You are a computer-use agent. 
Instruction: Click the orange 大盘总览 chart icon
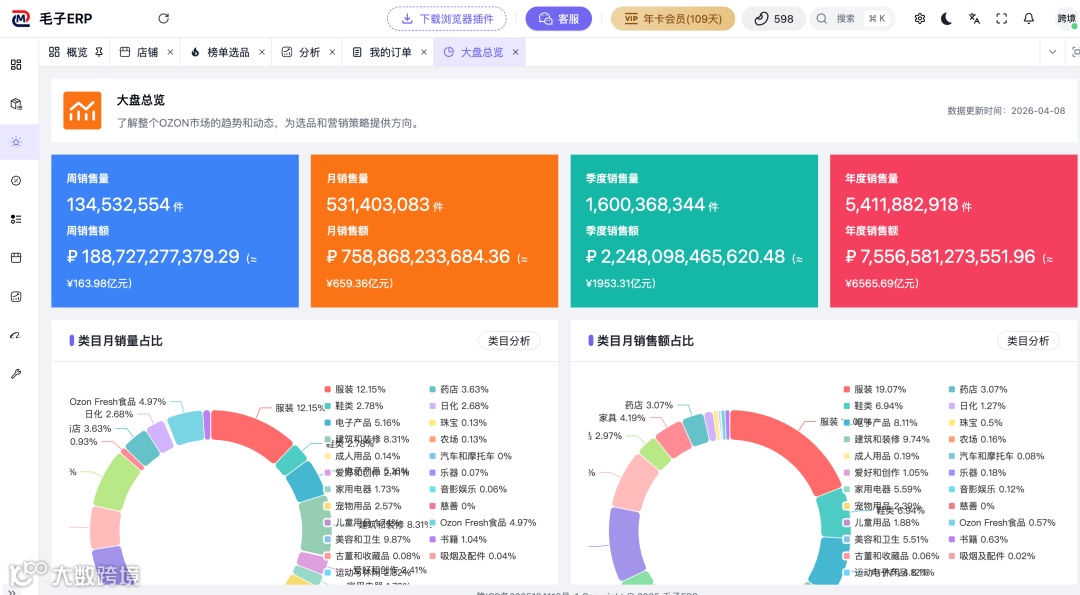[83, 111]
